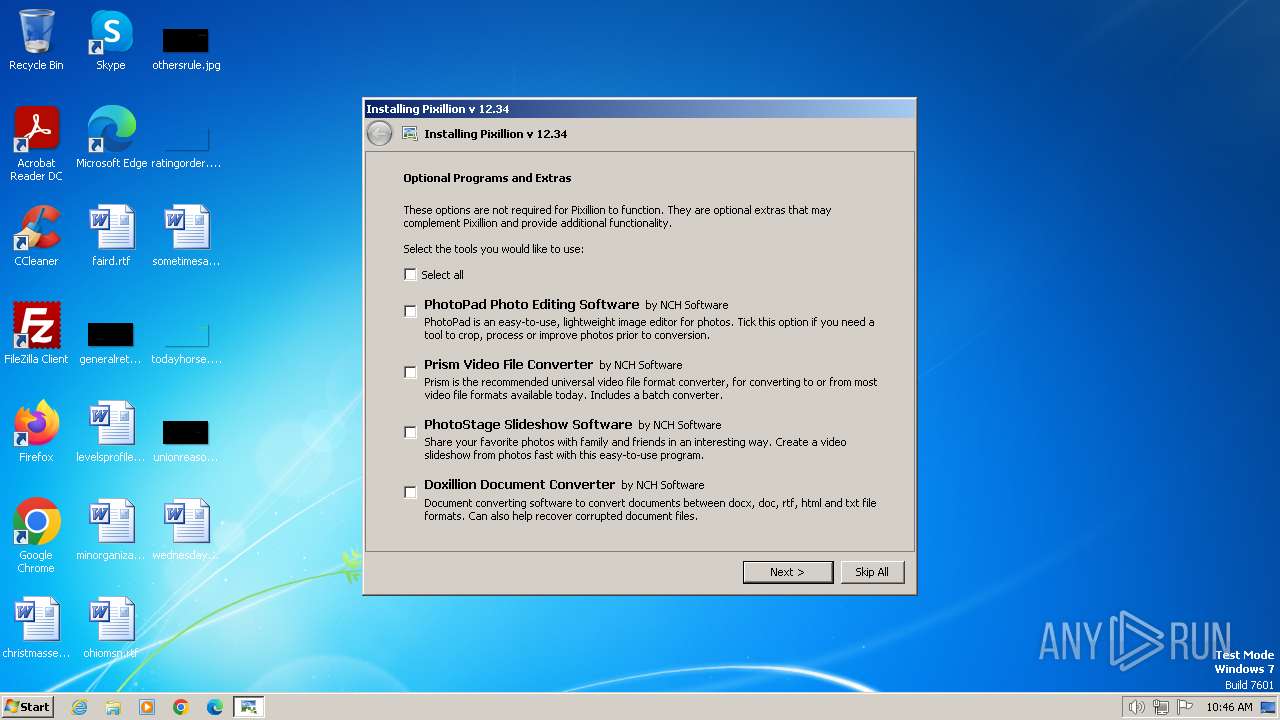1280x720 pixels.
Task: Check the Prism Video File Converter box
Action: (x=410, y=372)
